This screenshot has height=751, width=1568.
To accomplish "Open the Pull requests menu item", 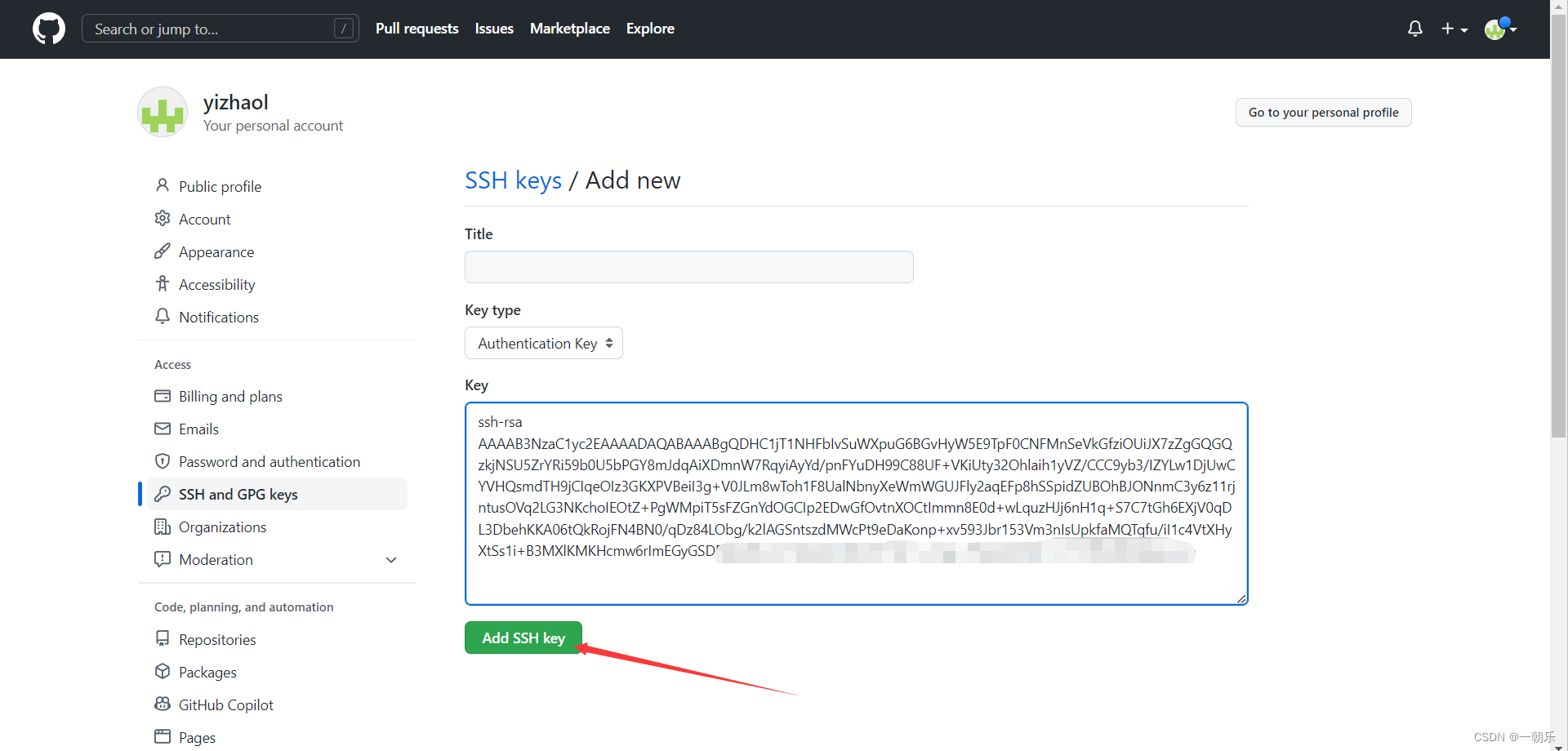I will pyautogui.click(x=416, y=28).
